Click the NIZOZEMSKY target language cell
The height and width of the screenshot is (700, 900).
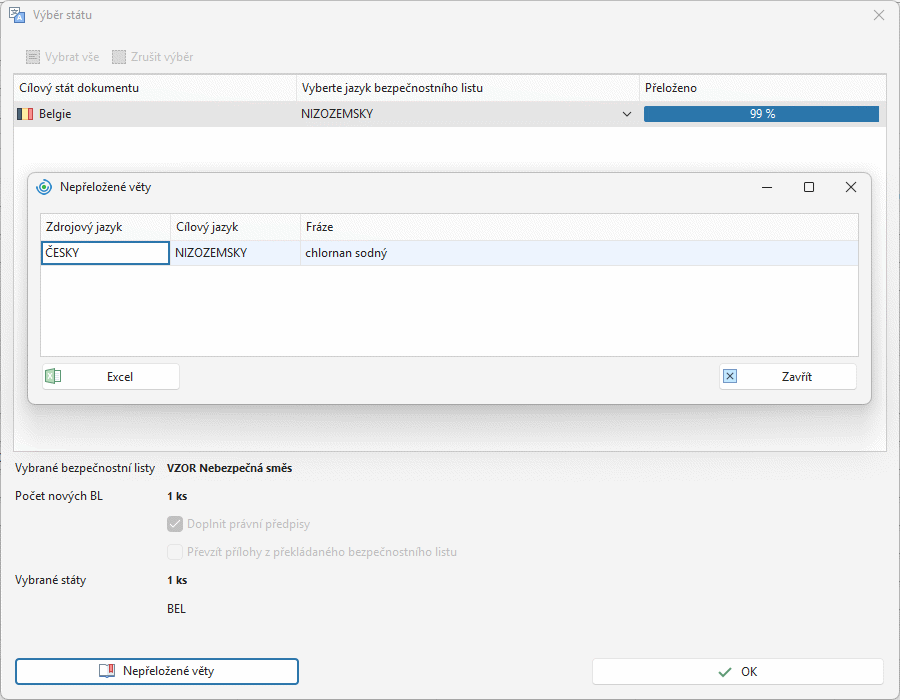(x=235, y=253)
